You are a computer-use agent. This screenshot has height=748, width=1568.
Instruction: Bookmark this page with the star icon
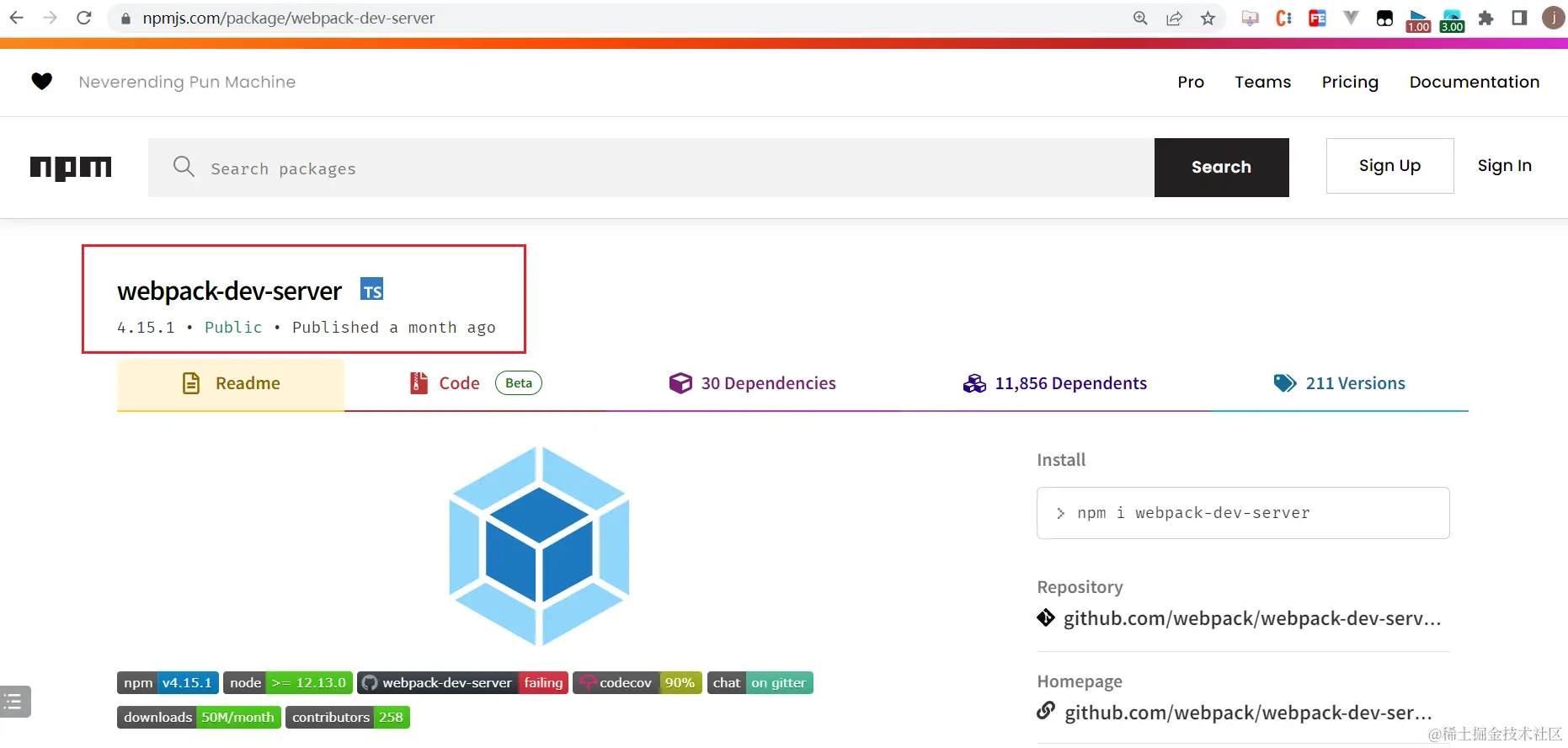pos(1208,18)
